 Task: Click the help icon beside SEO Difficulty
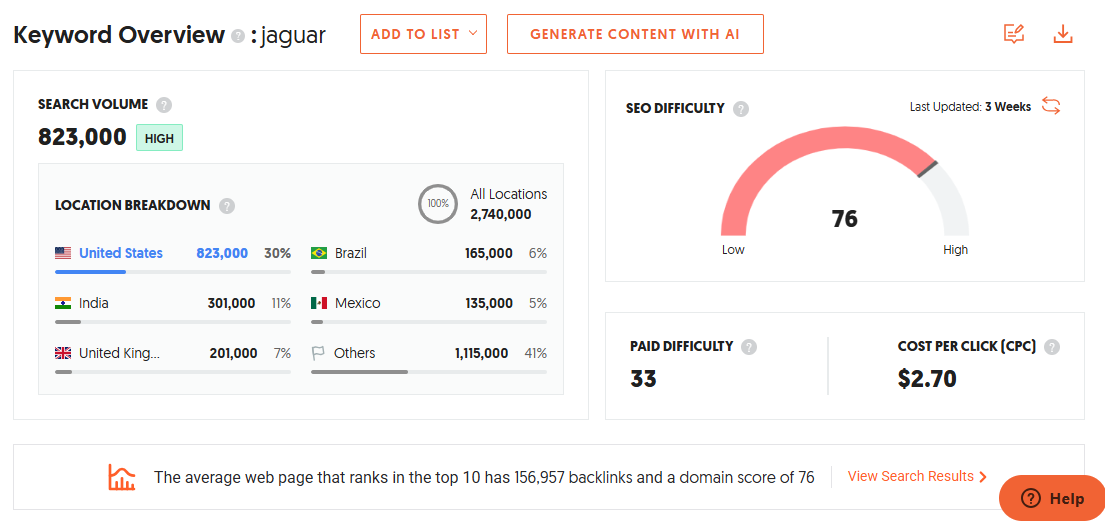pyautogui.click(x=741, y=109)
